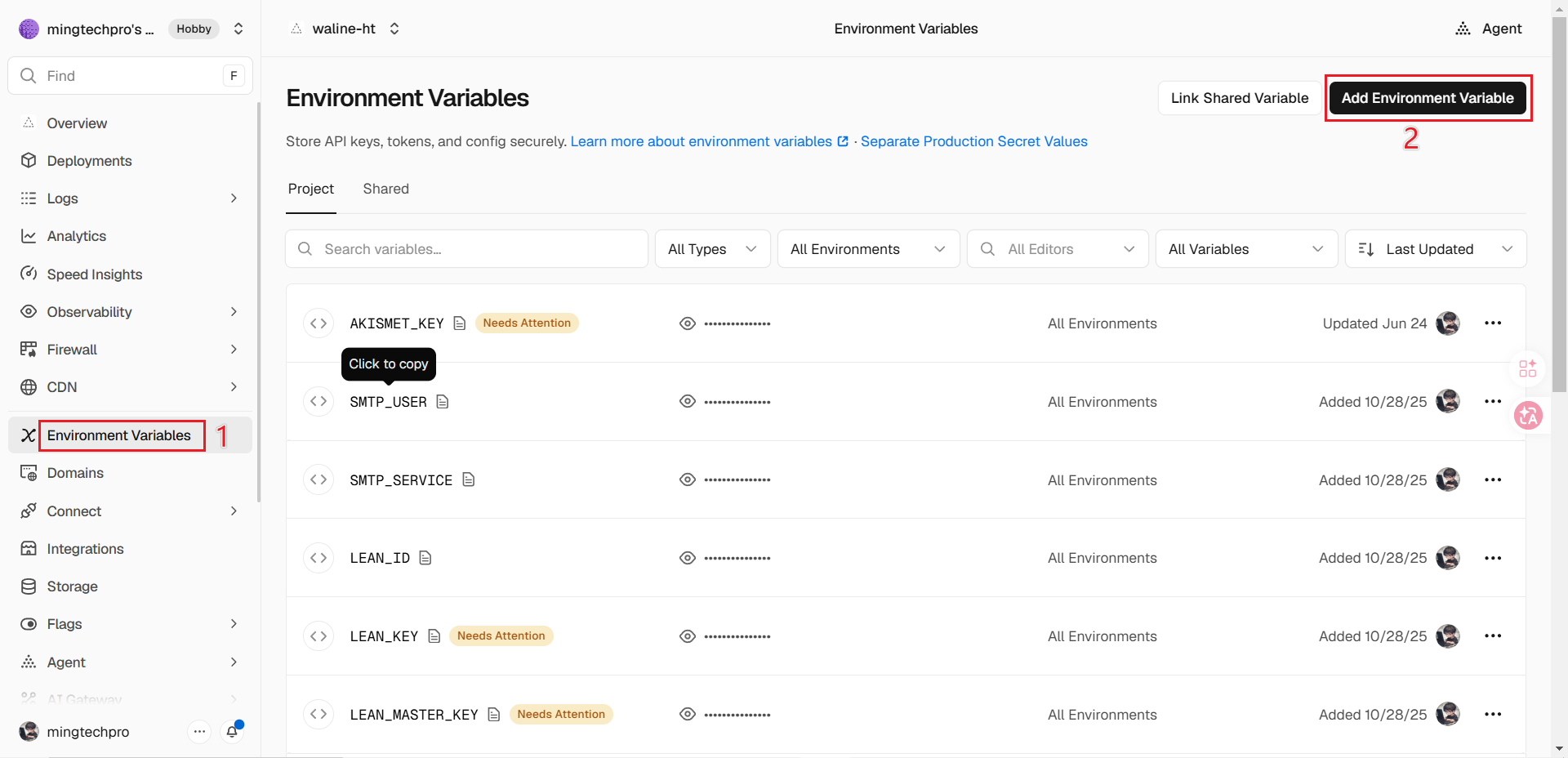Screen dimensions: 1568x758
Task: Click the floating grid apps icon
Action: [x=1528, y=368]
